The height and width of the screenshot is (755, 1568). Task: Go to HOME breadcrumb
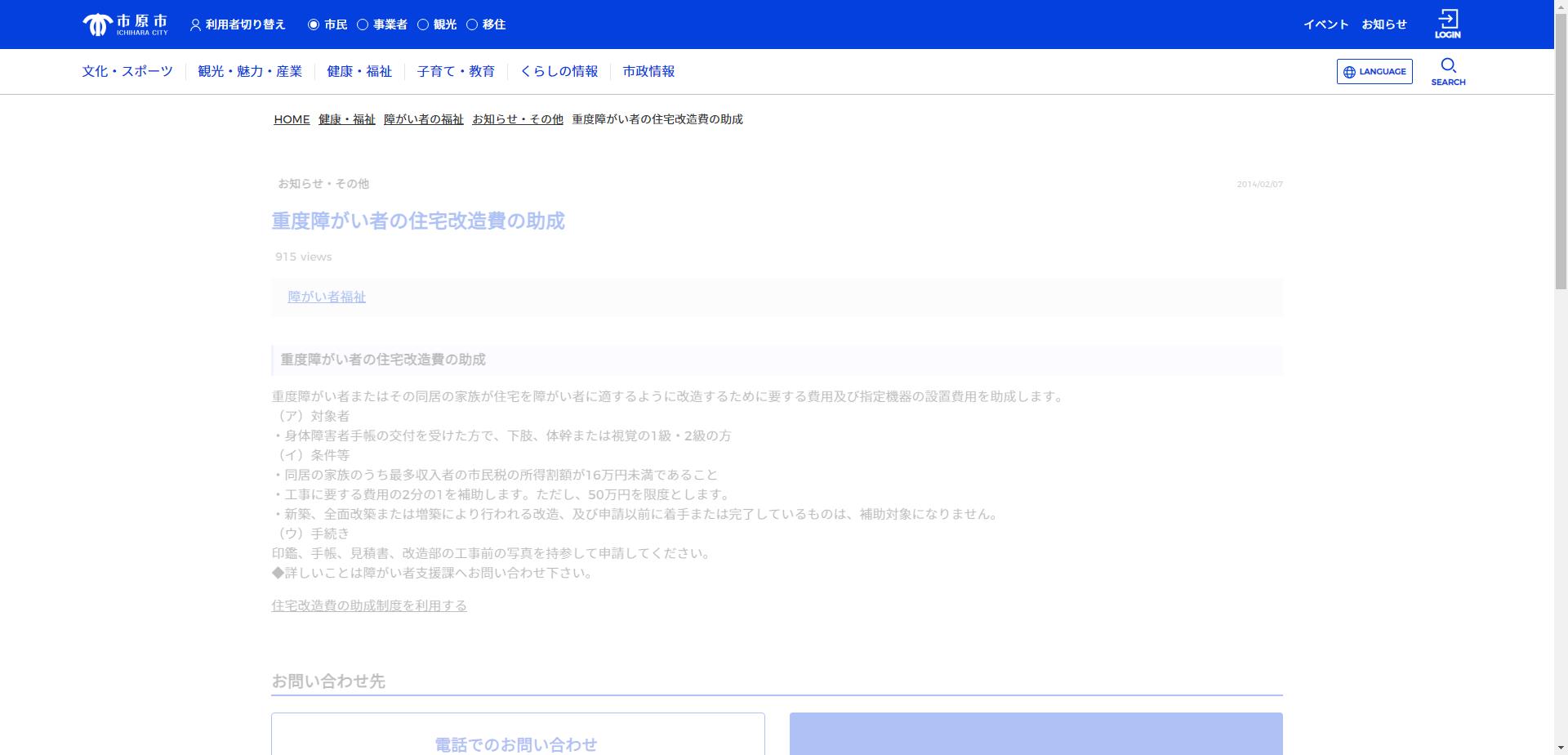(292, 119)
